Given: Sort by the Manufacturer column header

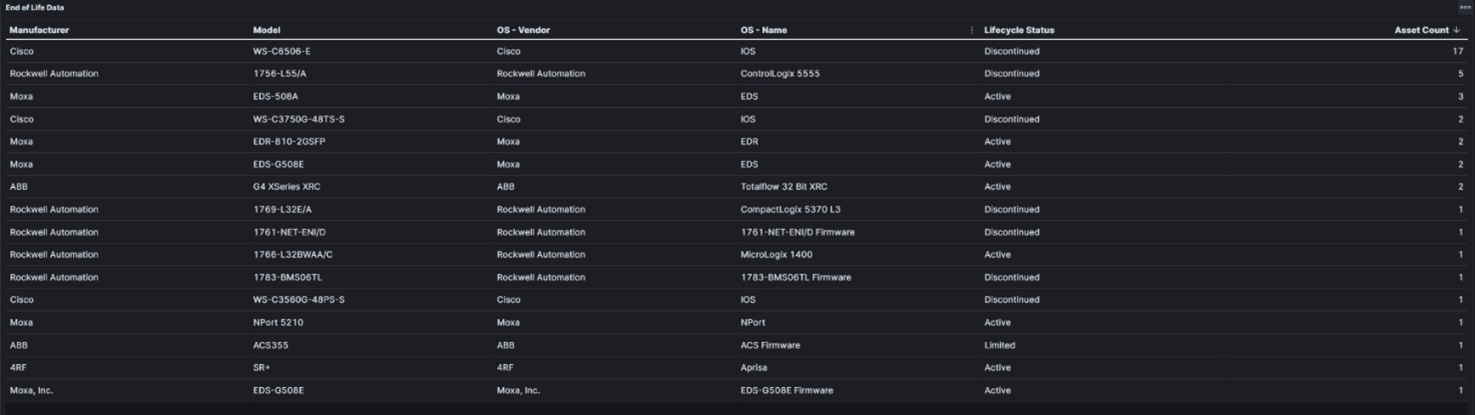Looking at the screenshot, I should pyautogui.click(x=39, y=30).
